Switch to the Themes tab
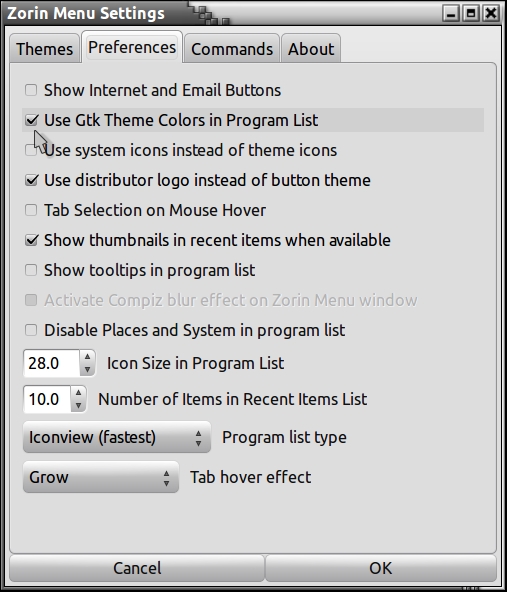This screenshot has height=592, width=507. pos(45,49)
